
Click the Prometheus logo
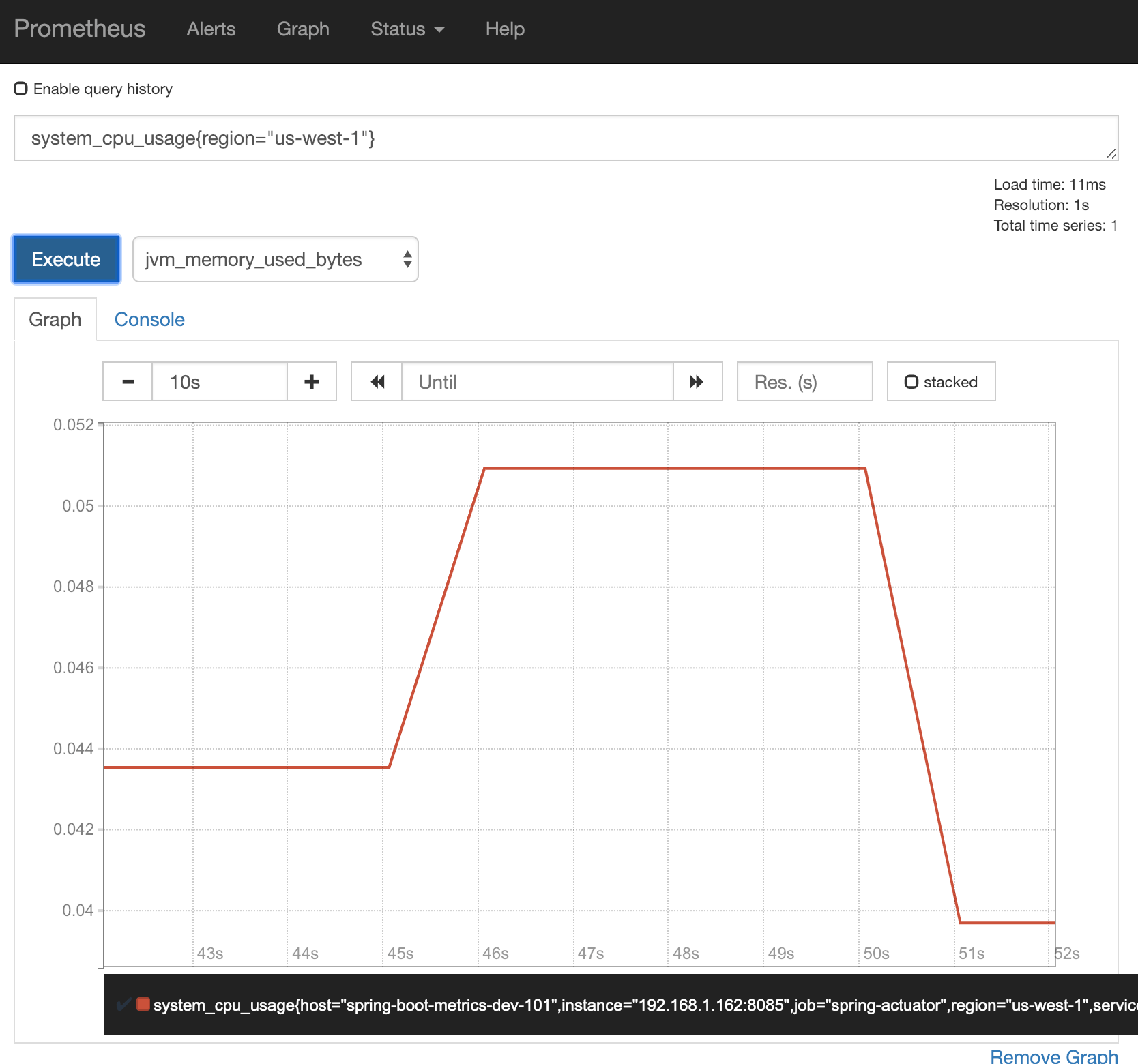coord(79,29)
